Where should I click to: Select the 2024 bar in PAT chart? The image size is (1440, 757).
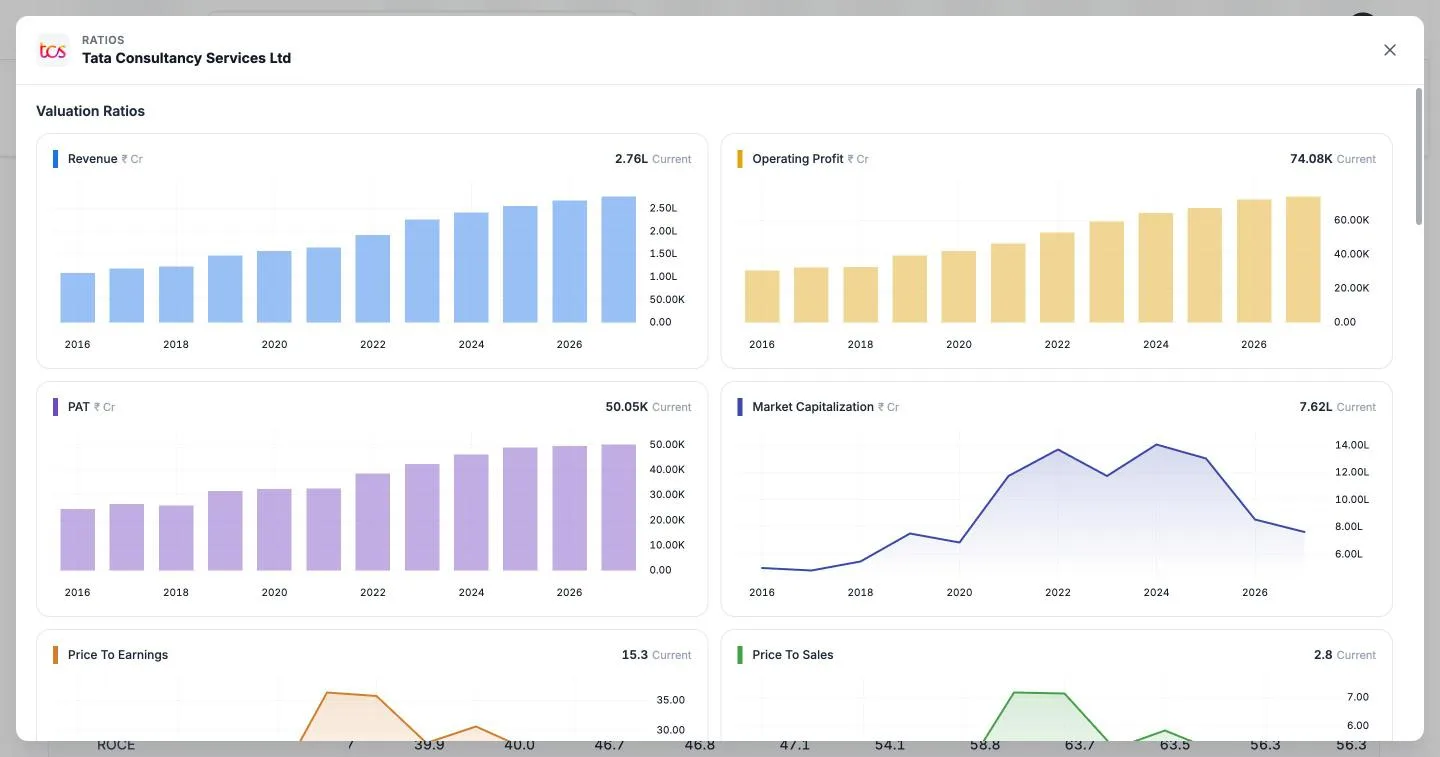point(471,512)
